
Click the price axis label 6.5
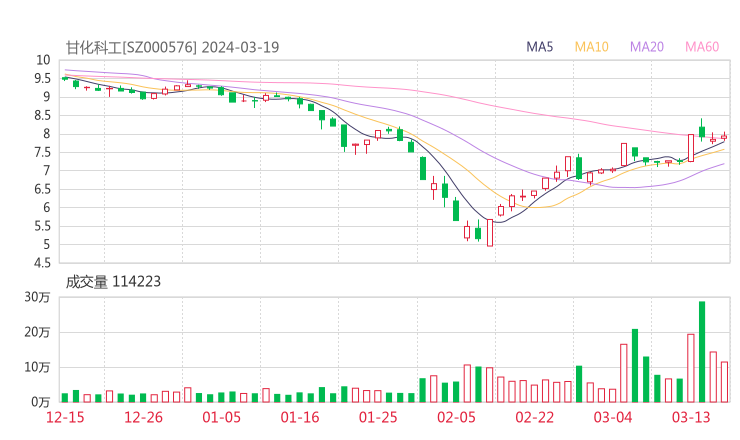click(x=42, y=189)
